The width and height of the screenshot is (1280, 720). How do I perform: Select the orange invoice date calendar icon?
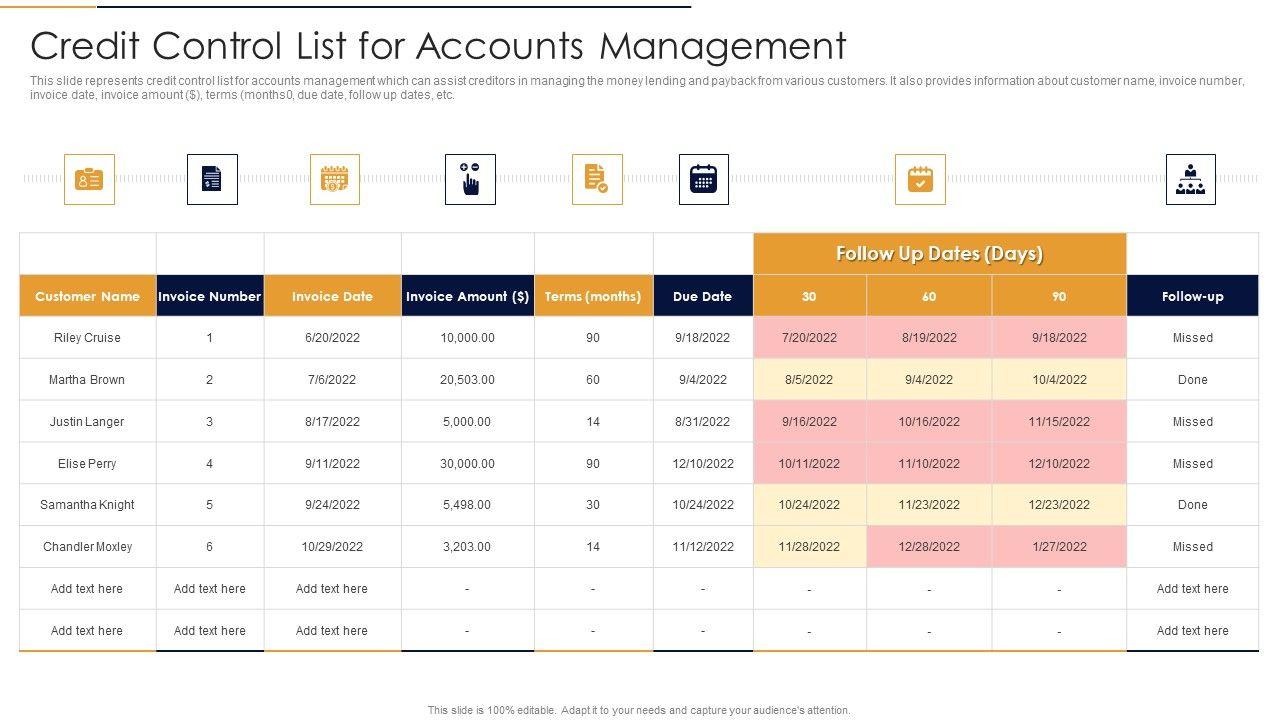(x=334, y=179)
